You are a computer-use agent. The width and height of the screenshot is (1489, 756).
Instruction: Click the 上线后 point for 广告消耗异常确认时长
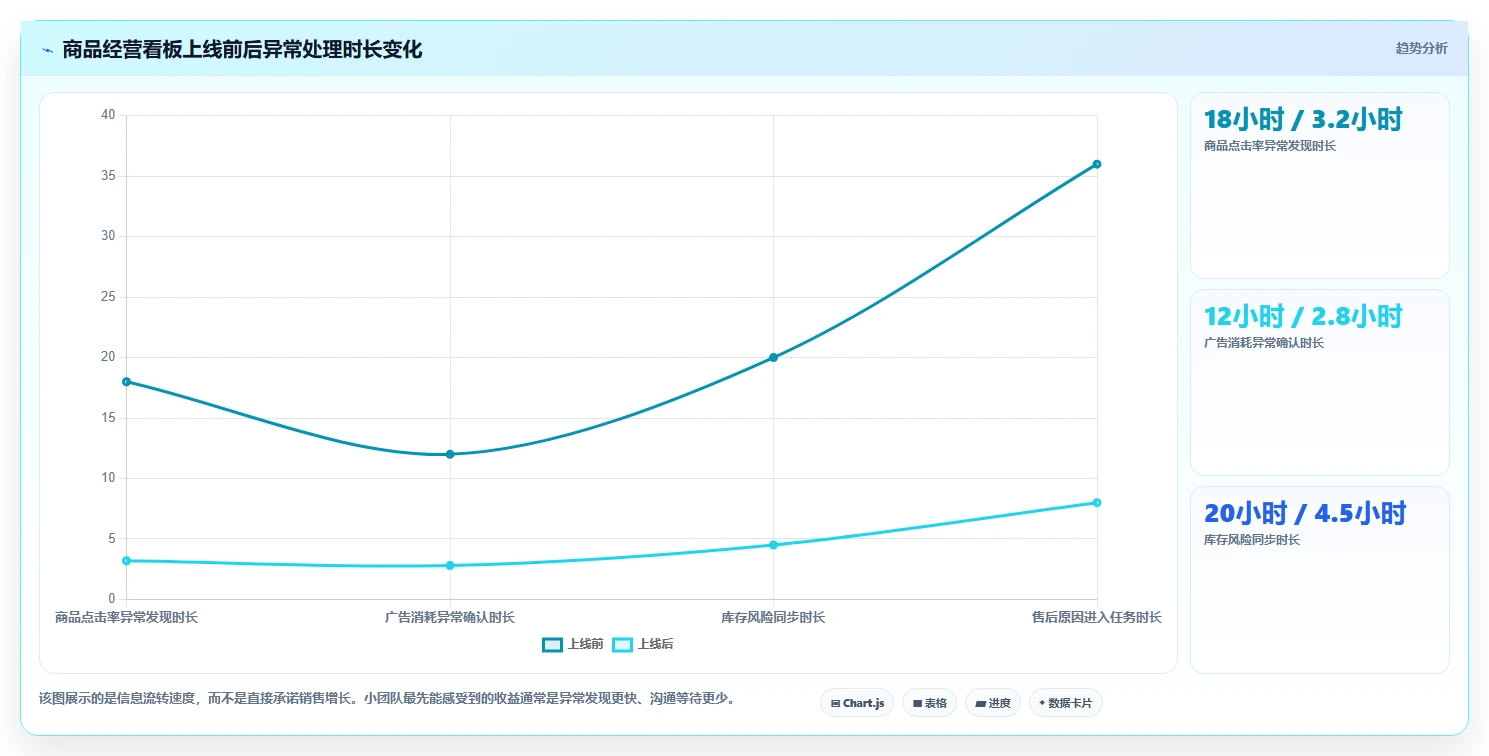pos(450,566)
